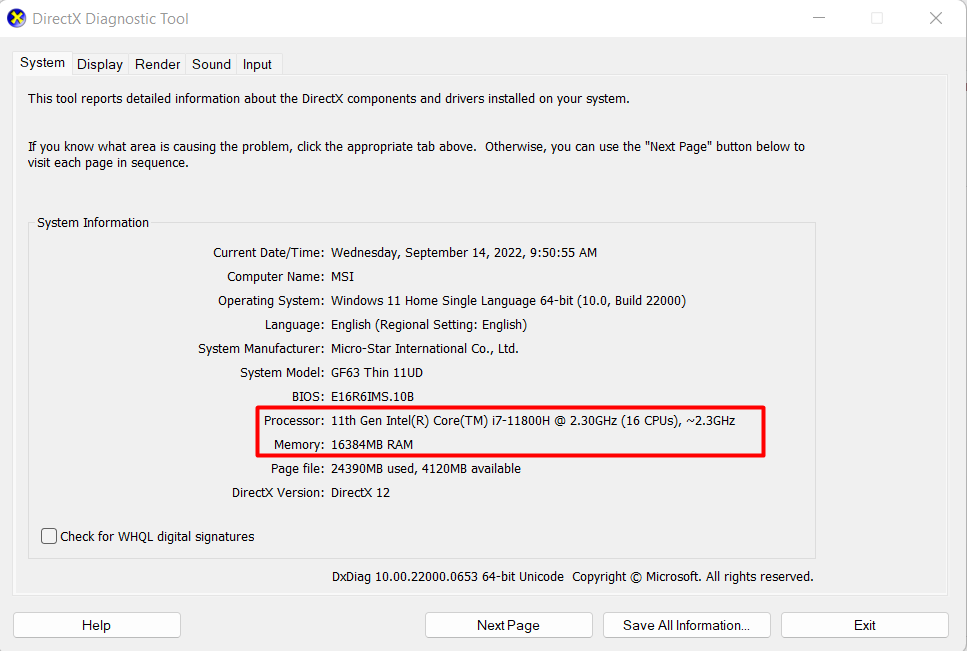Click the DxDiag version copyright line
Viewport: 967px width, 651px height.
coord(572,577)
